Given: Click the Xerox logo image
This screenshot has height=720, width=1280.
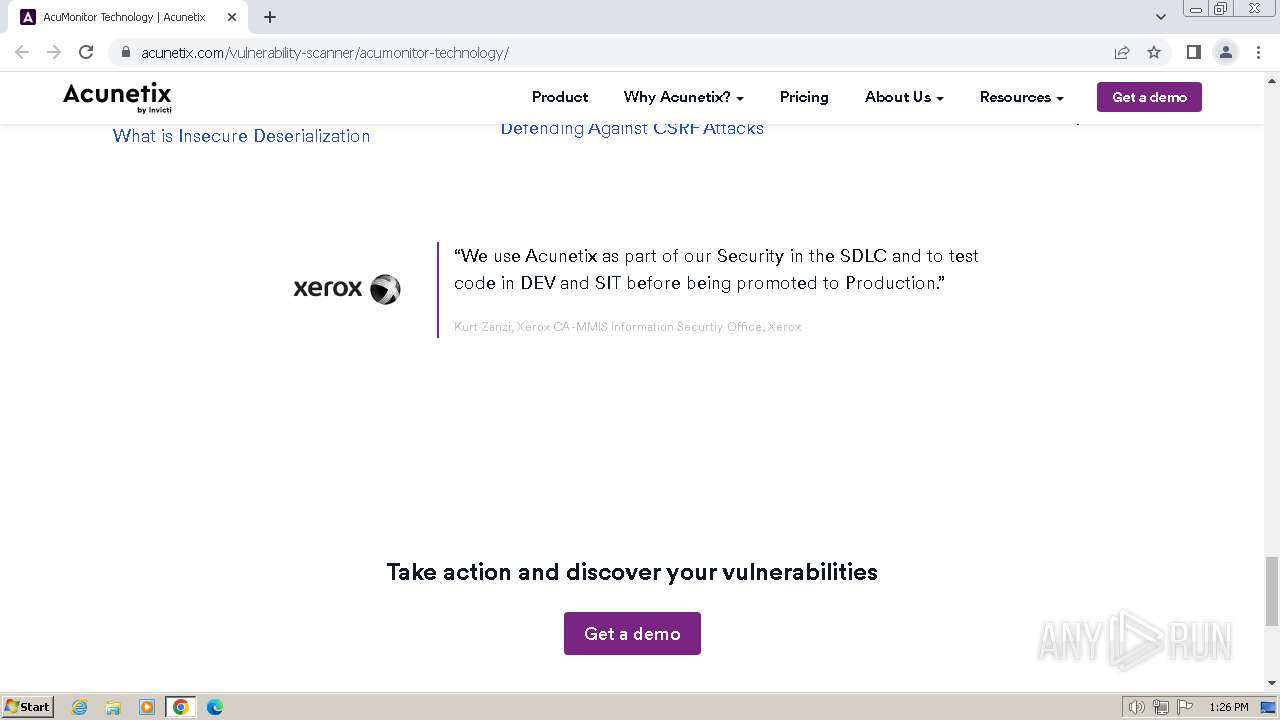Looking at the screenshot, I should click(x=347, y=289).
